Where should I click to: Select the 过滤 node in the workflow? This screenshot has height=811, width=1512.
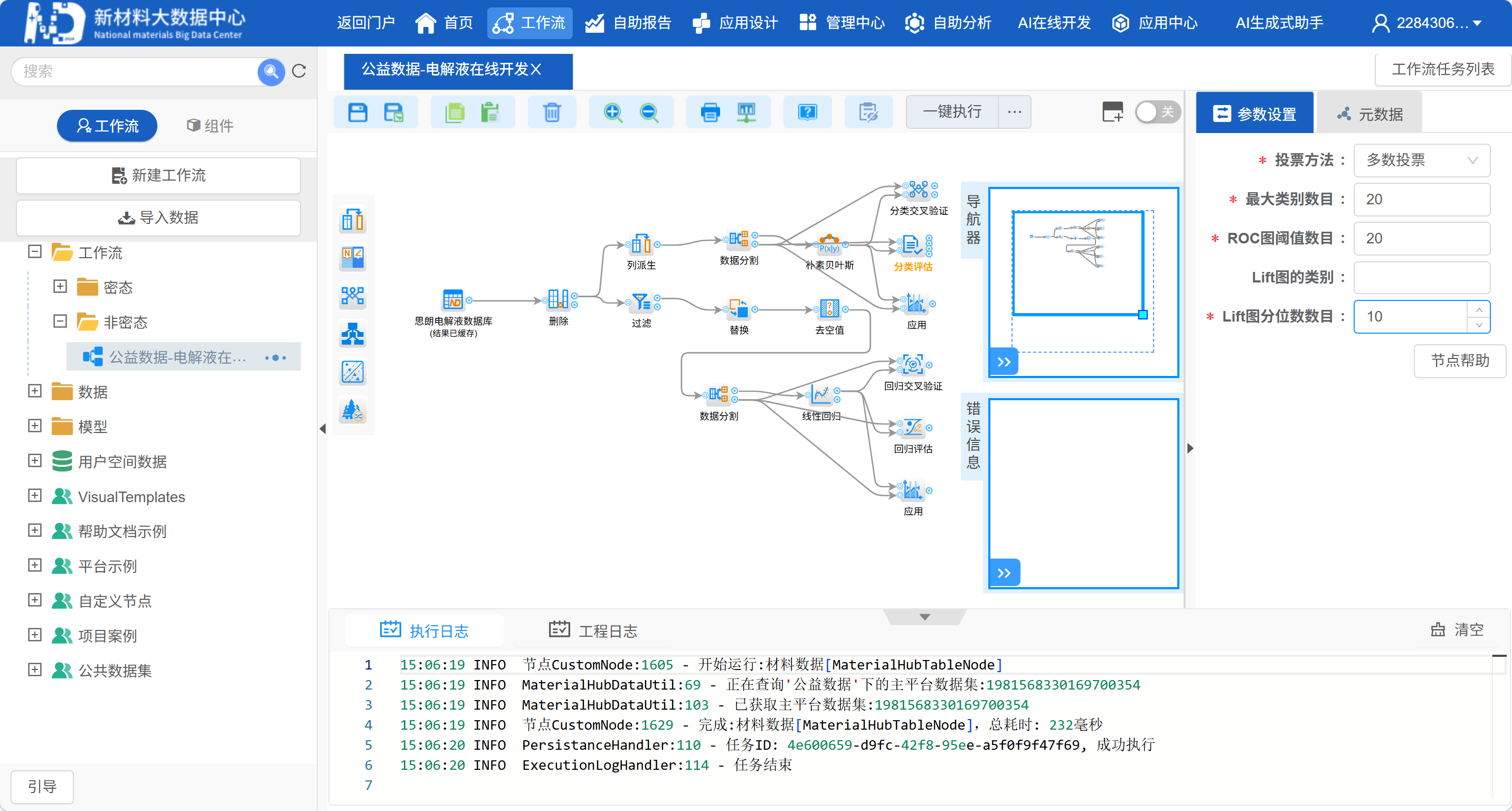click(x=641, y=302)
